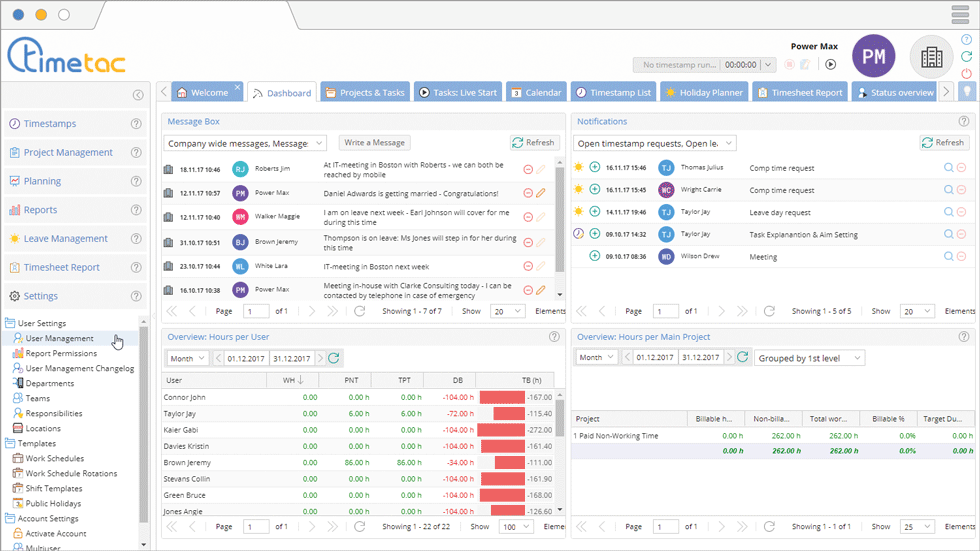980x551 pixels.
Task: Refresh the Notifications panel
Action: click(944, 143)
